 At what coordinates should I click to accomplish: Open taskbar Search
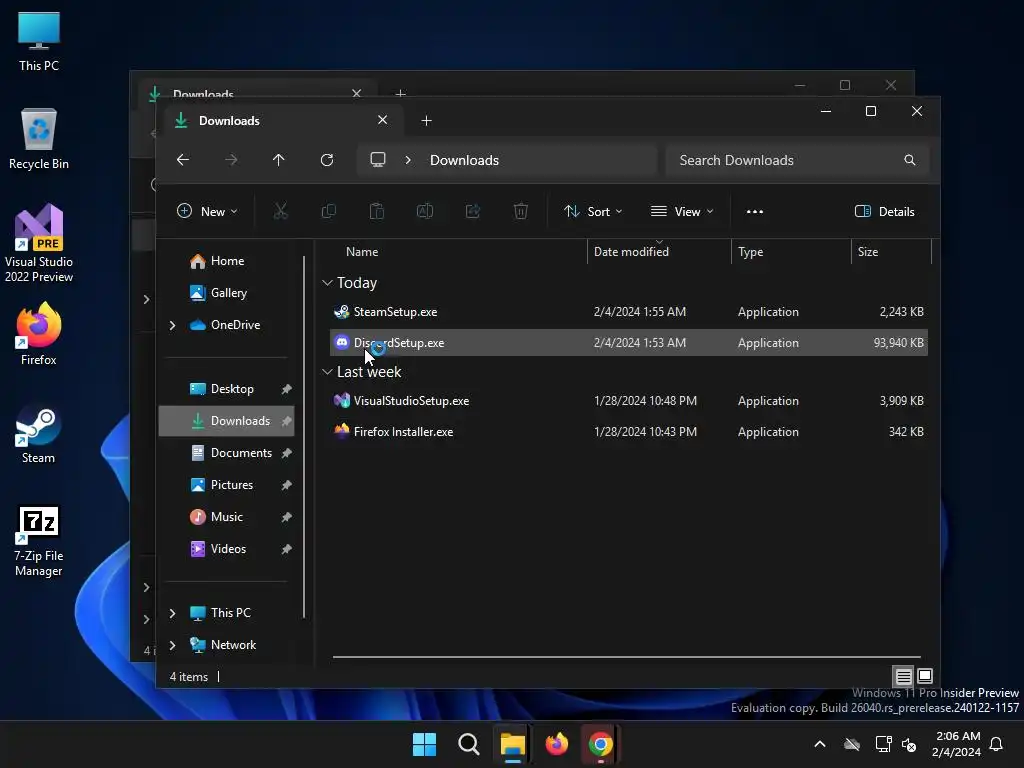(468, 744)
